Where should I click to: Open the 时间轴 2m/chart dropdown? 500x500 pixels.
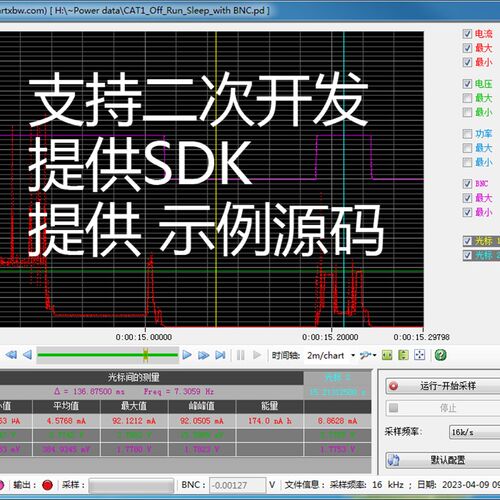tap(331, 356)
